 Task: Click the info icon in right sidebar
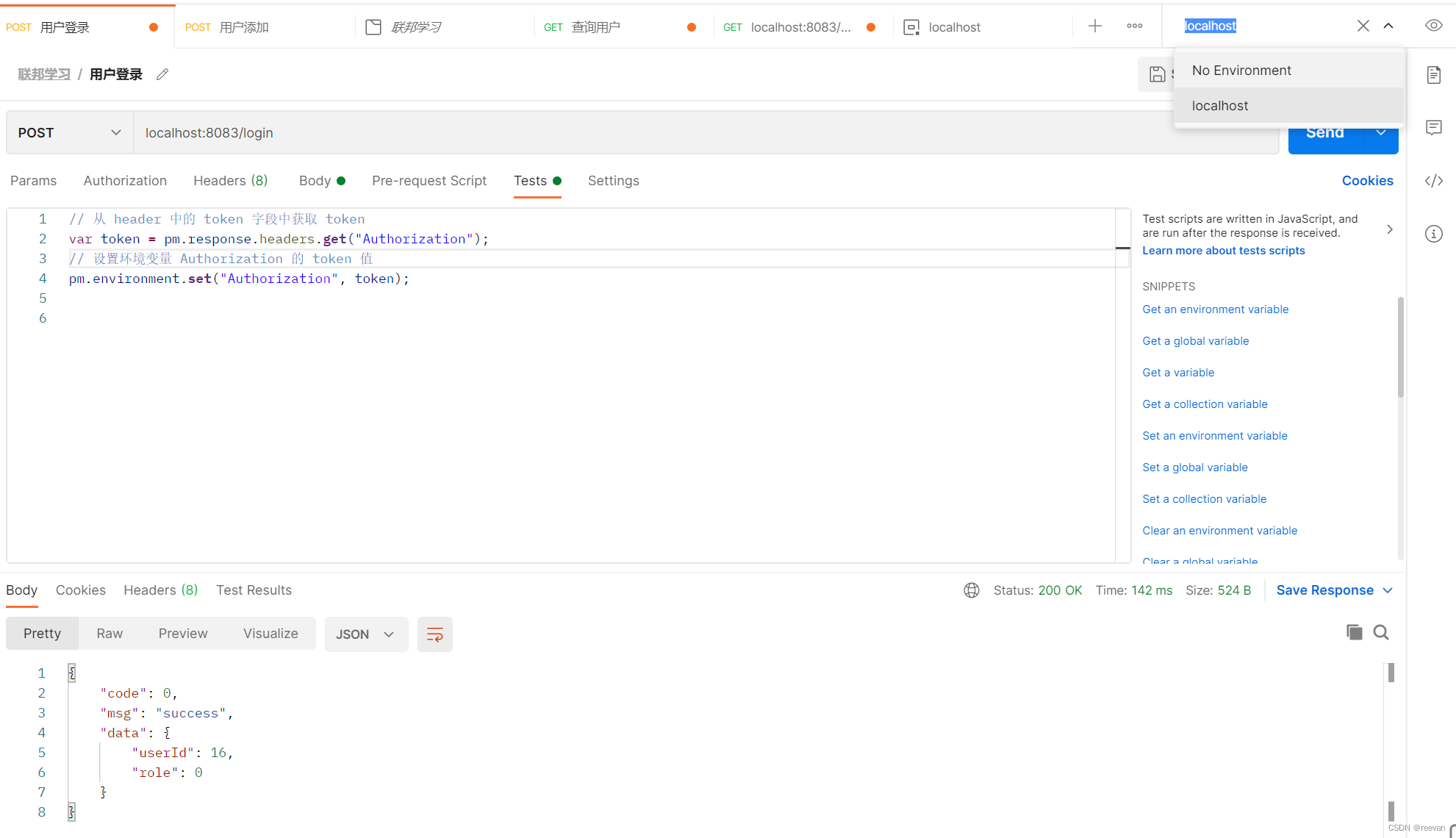pyautogui.click(x=1433, y=234)
